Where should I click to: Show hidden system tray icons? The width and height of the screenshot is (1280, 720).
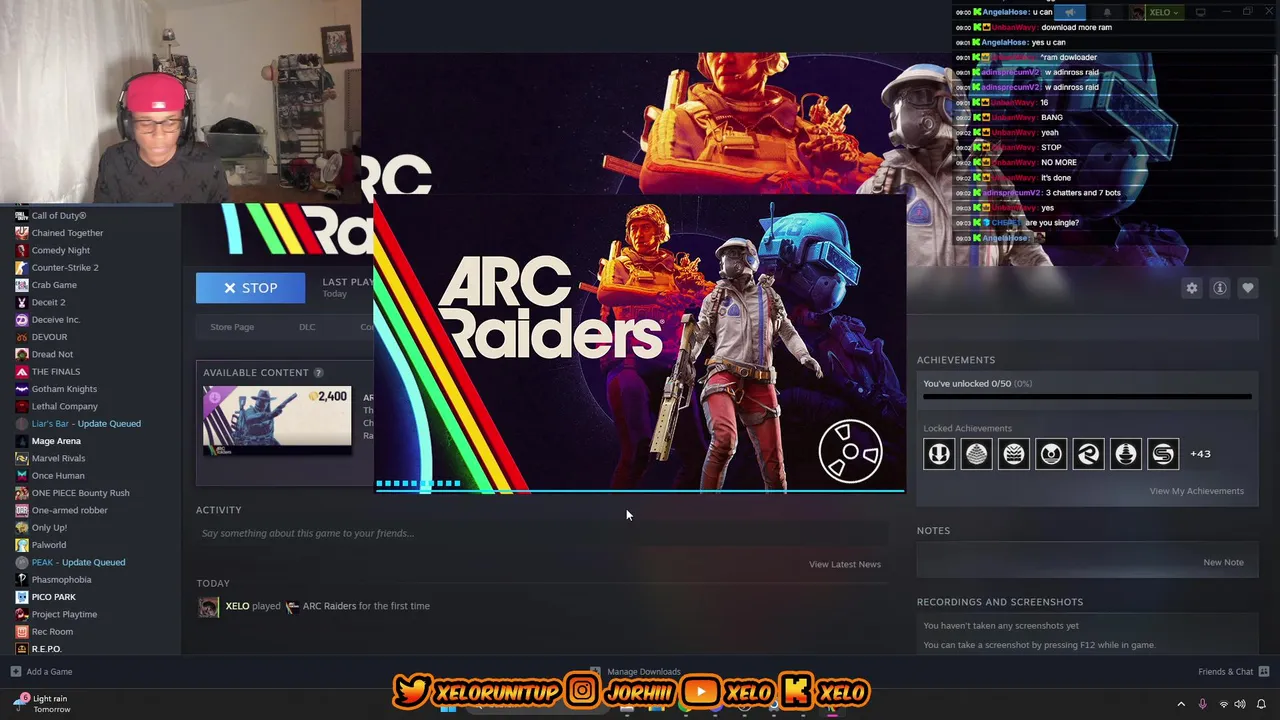[1181, 705]
